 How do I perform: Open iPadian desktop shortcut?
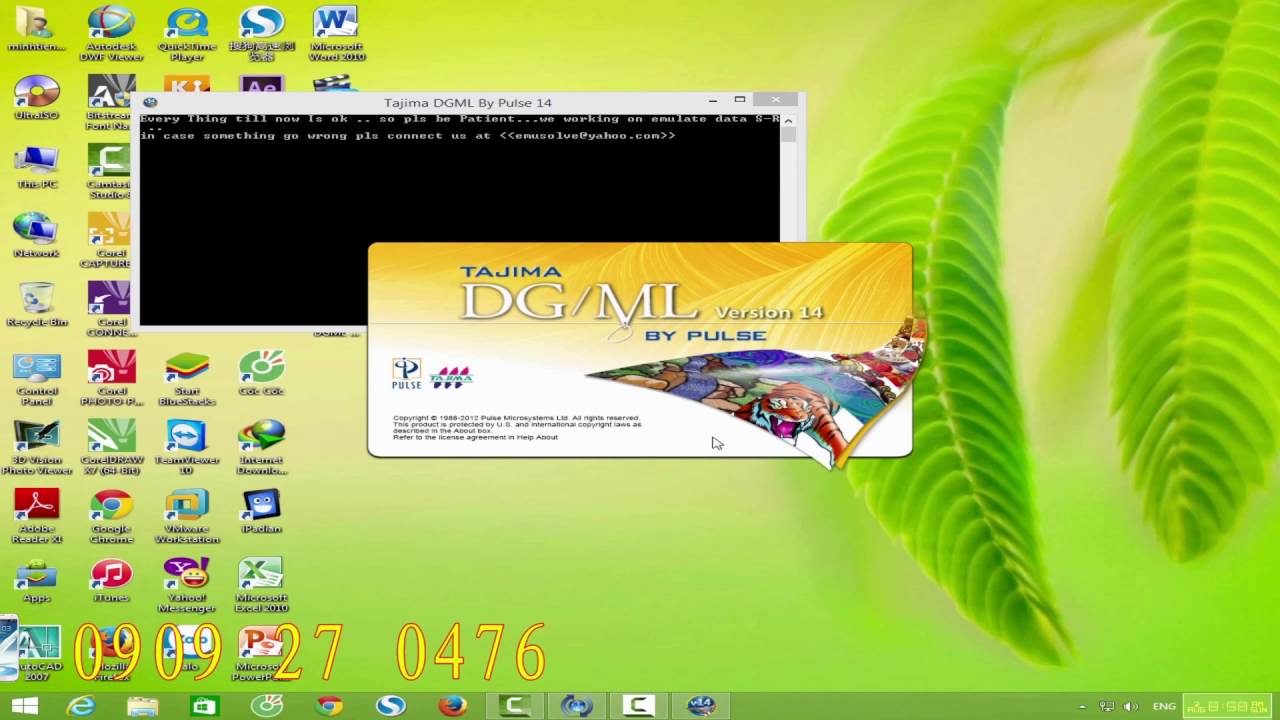[x=261, y=511]
